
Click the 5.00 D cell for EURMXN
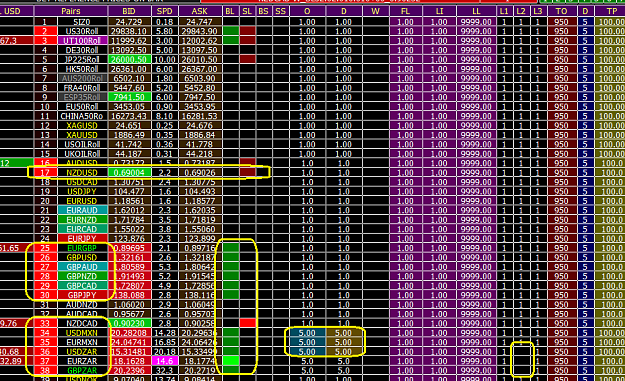(344, 342)
